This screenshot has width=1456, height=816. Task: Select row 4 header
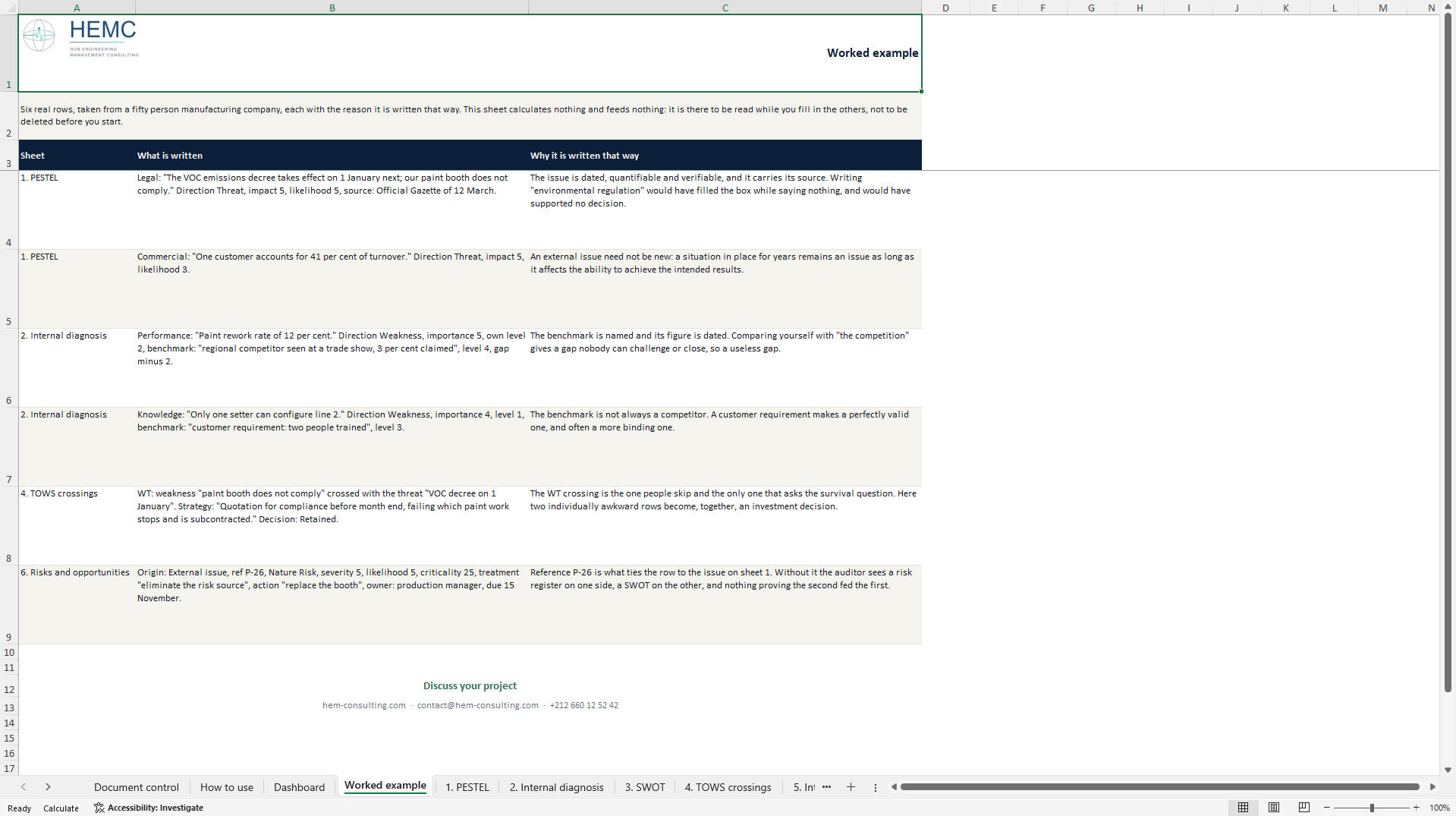coord(9,210)
